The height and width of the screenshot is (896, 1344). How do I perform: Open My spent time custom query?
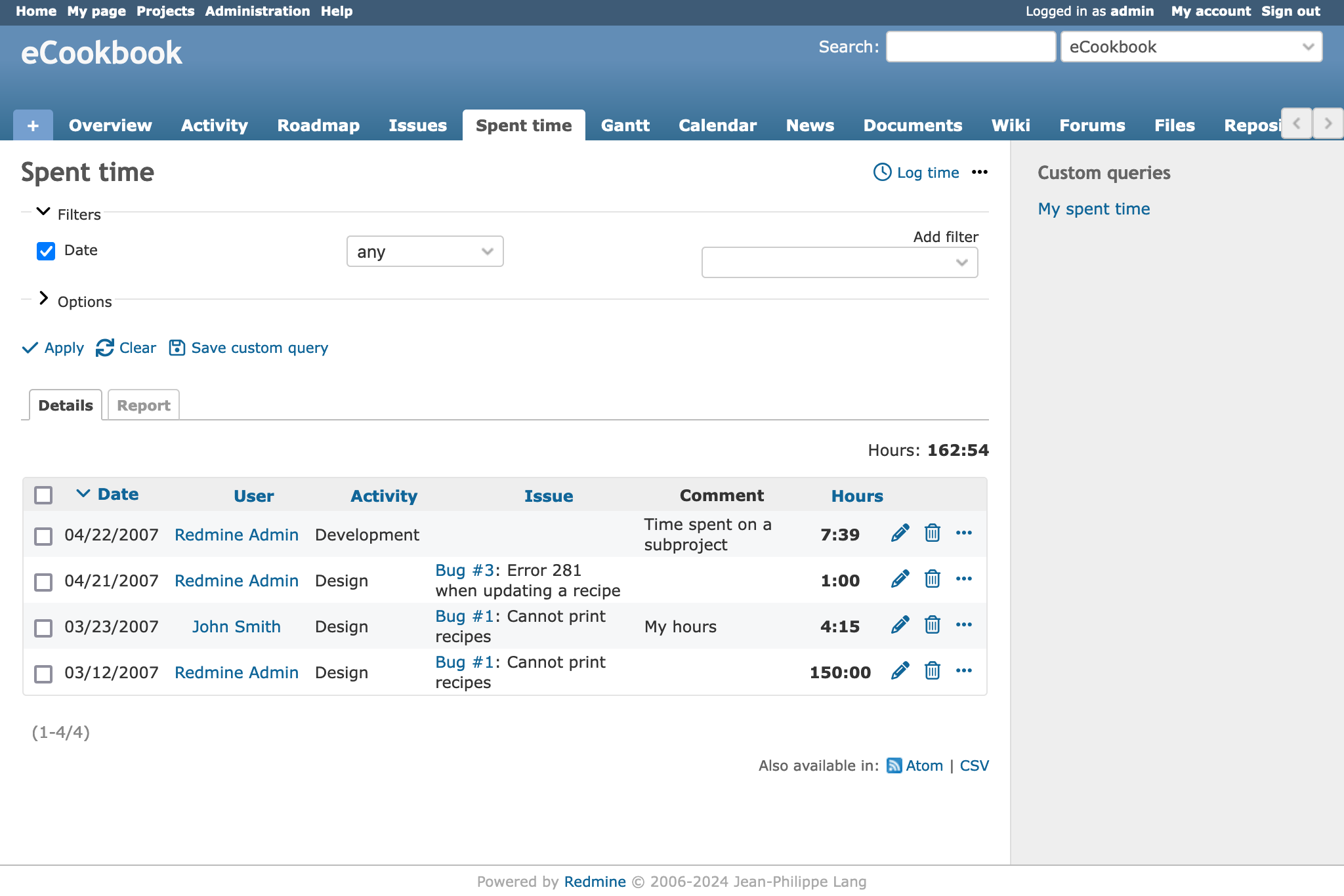(x=1094, y=209)
